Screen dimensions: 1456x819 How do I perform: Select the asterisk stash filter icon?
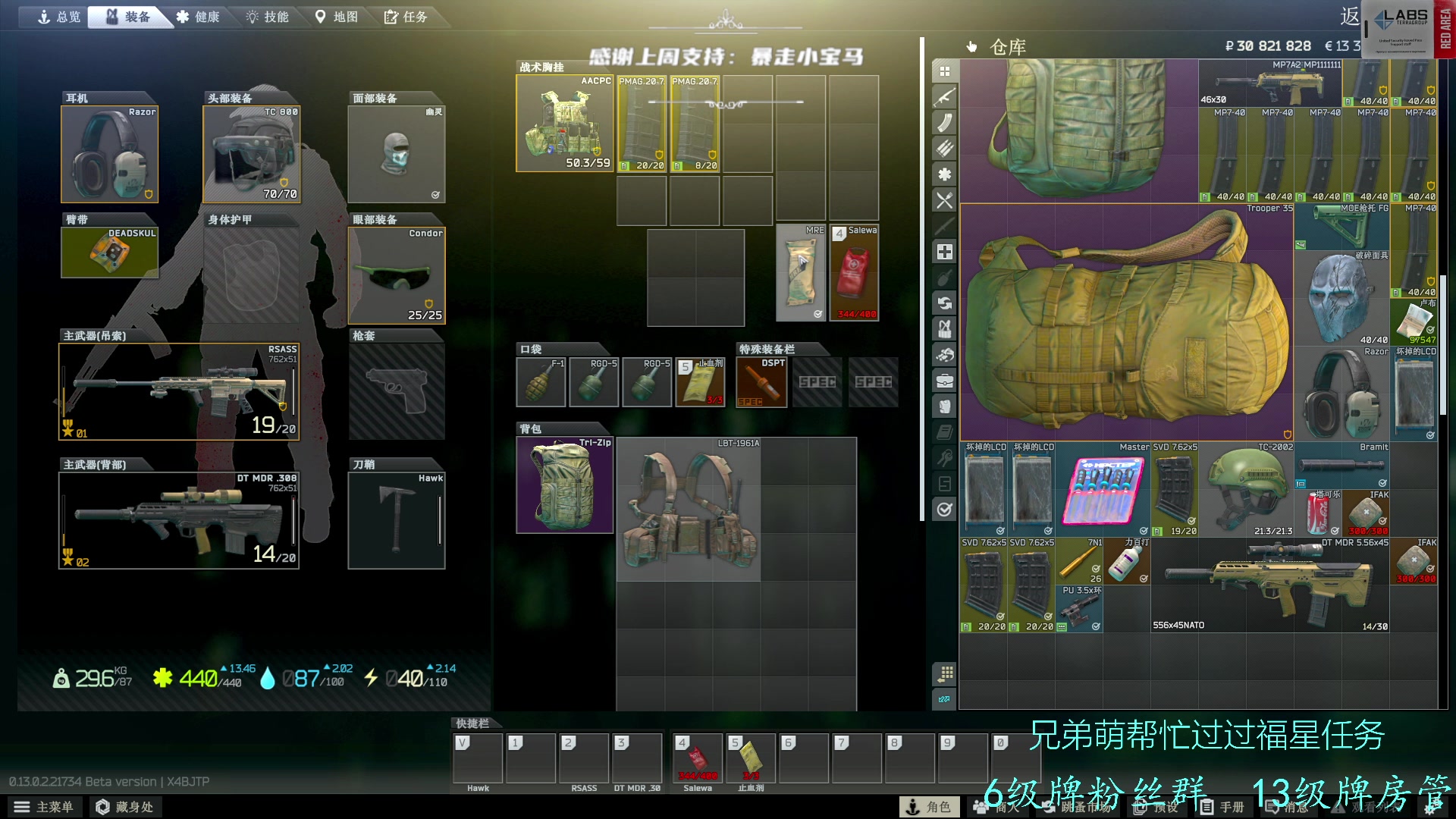(x=944, y=174)
